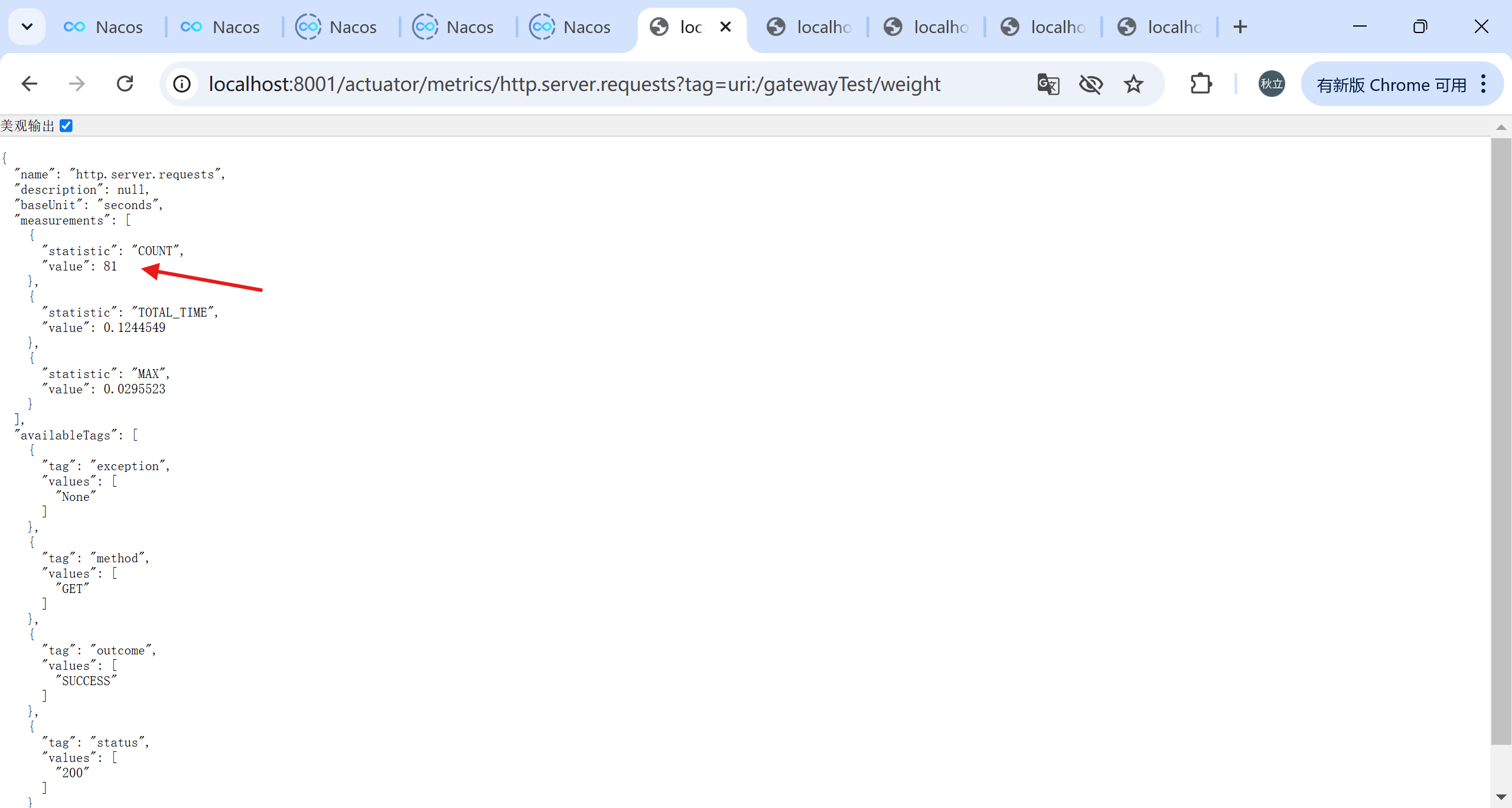Open the user profile avatar

coord(1271,84)
